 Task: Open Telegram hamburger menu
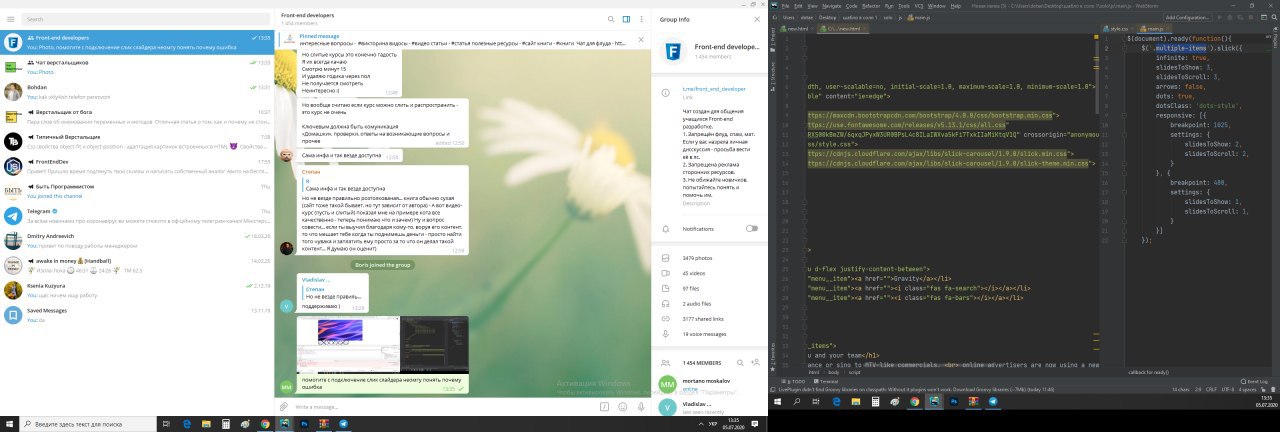[10, 19]
